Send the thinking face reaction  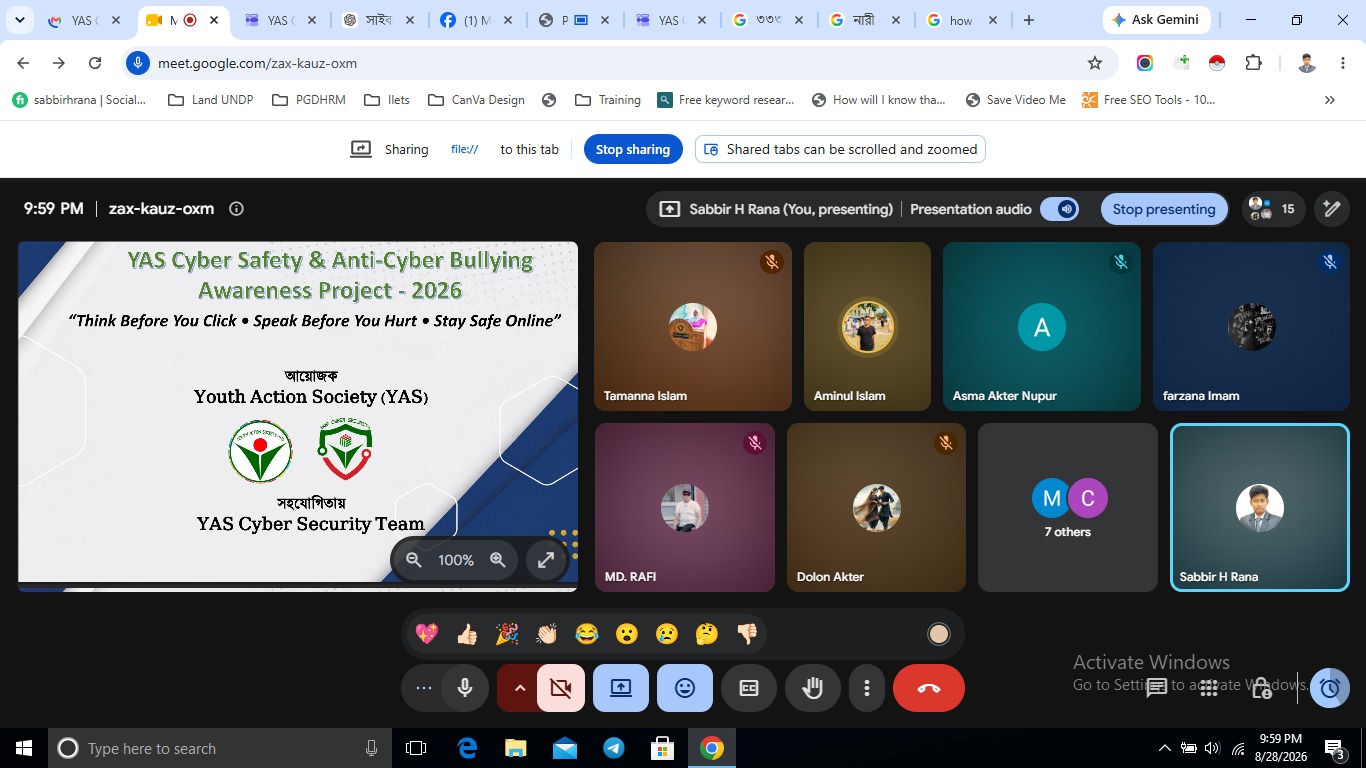[x=707, y=634]
